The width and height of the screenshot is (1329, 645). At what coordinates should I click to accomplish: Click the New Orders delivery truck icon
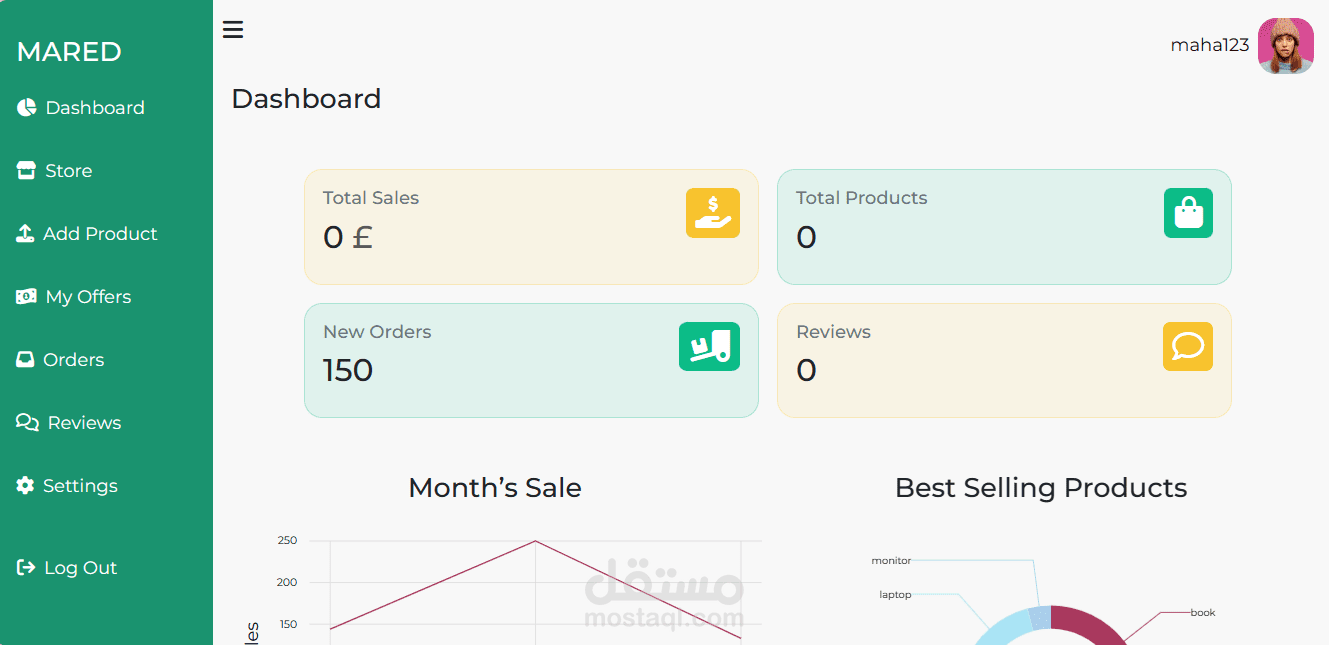tap(709, 346)
